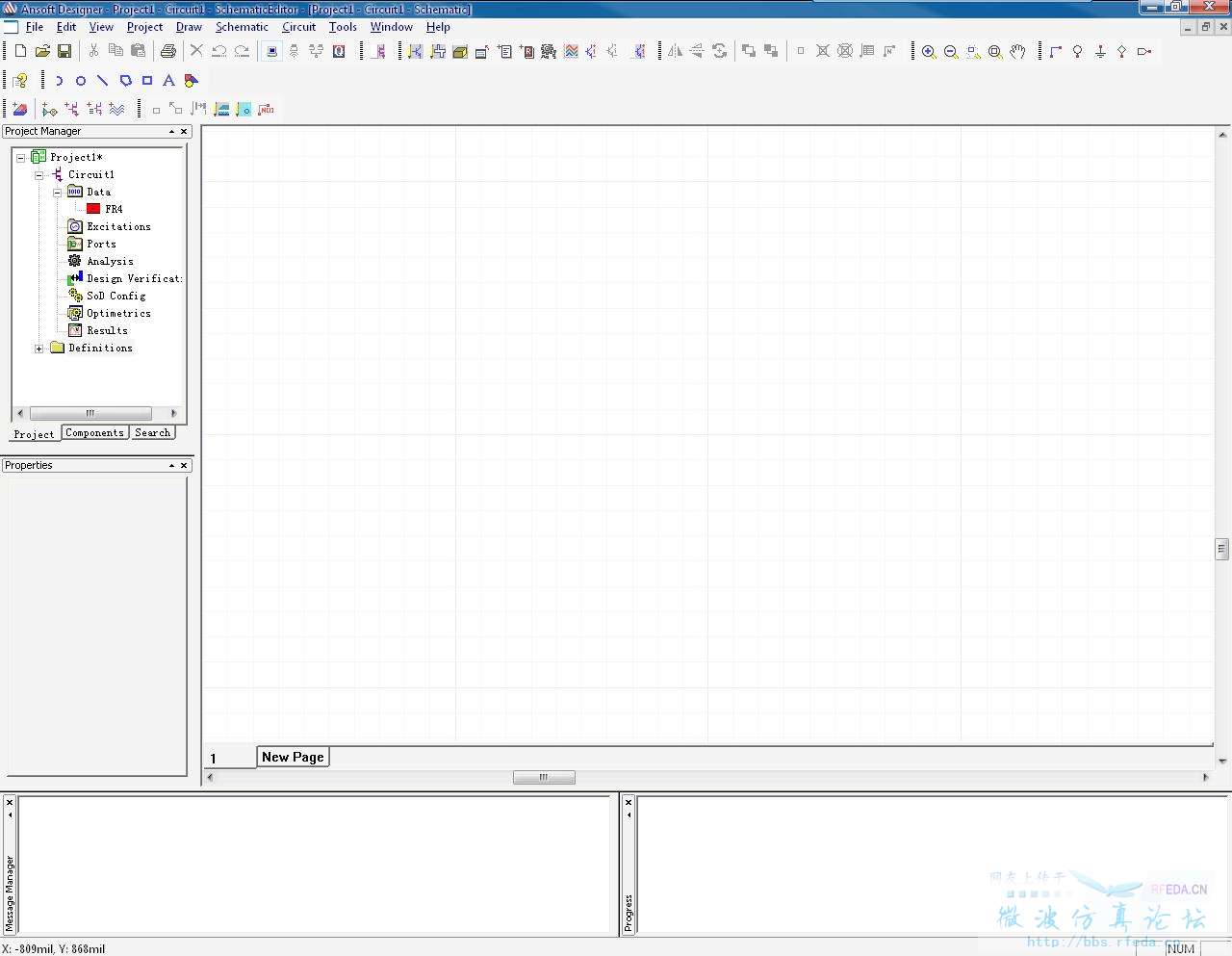Click the flip horizontal mirror icon
Image resolution: width=1232 pixels, height=956 pixels.
click(x=675, y=51)
